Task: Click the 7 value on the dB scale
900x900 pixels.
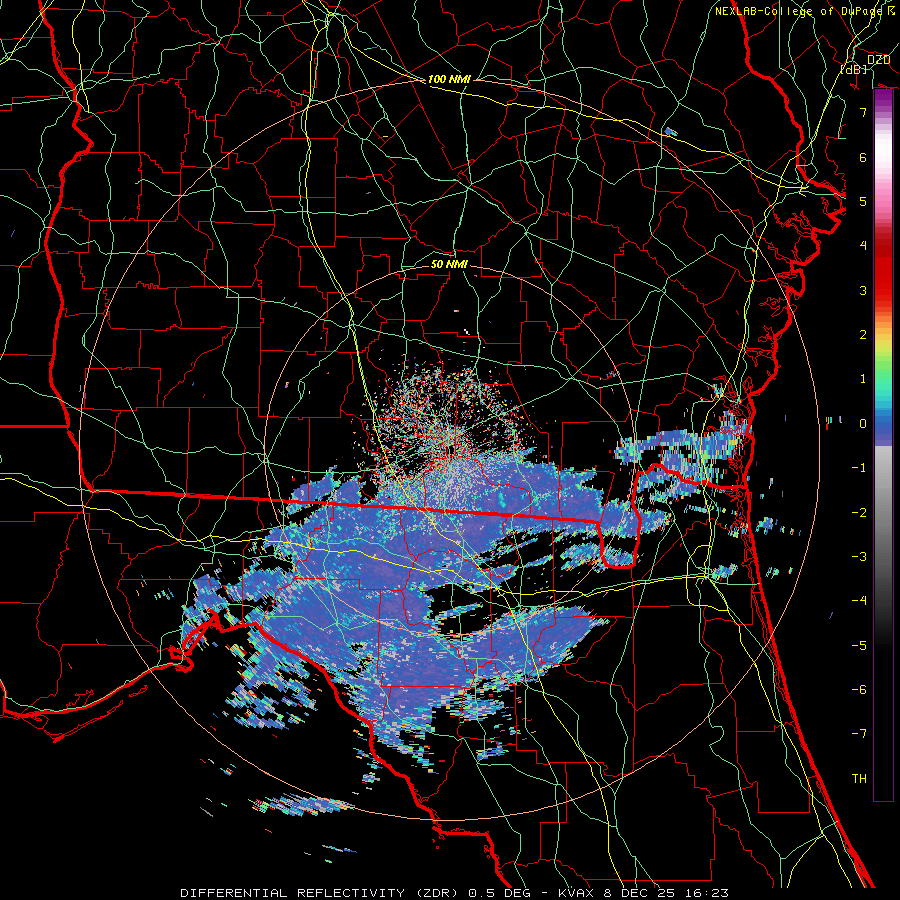Action: (x=863, y=112)
